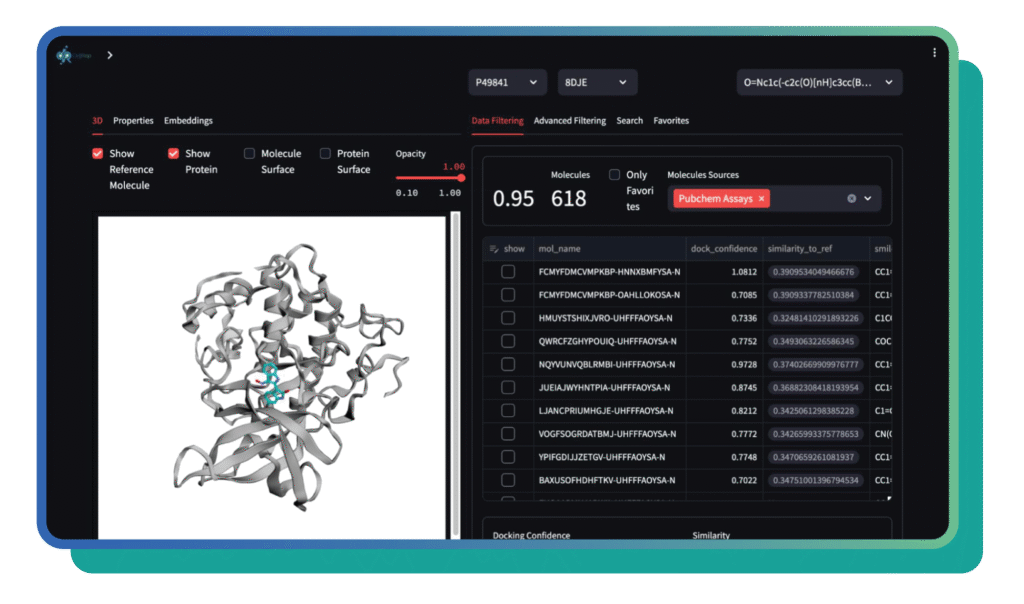Enable the Protein Surface checkbox

coord(325,154)
